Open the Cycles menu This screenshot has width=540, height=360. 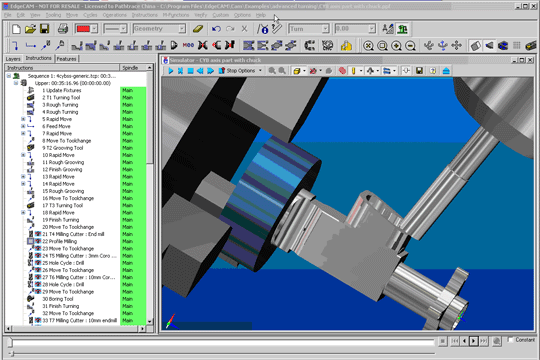[x=90, y=15]
